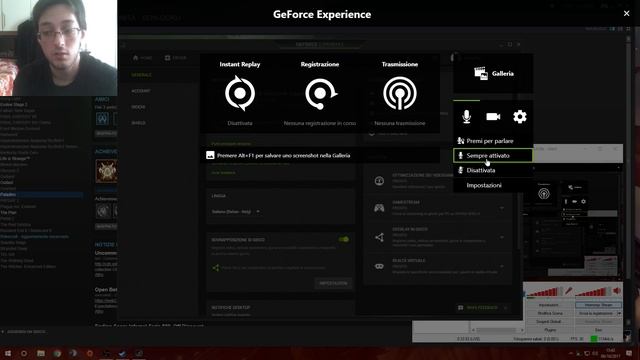Click the Impostazioni button in OBS
Image resolution: width=640 pixels, height=360 pixels.
click(549, 305)
